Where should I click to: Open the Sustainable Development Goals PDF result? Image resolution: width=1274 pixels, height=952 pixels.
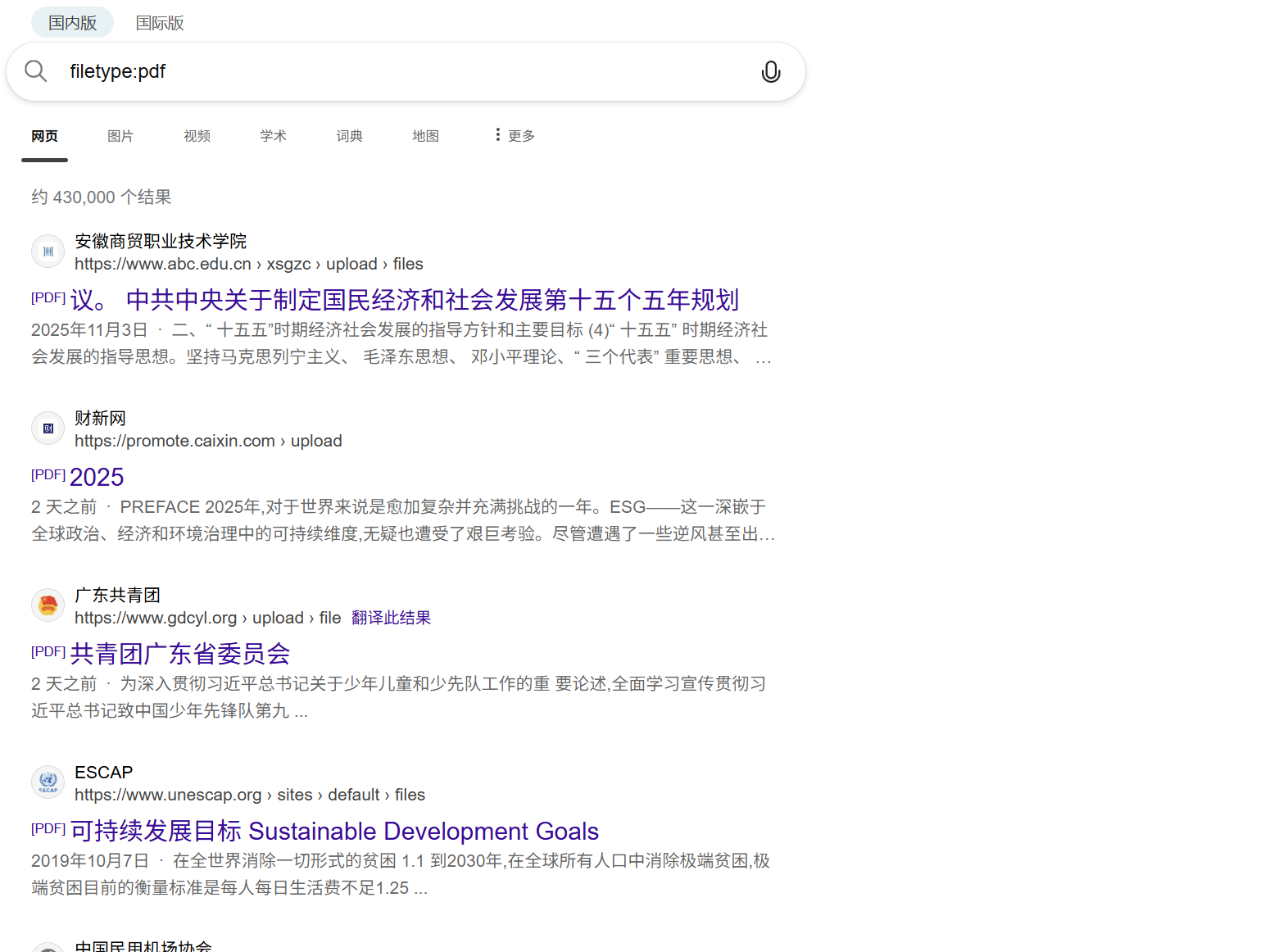coord(333,831)
